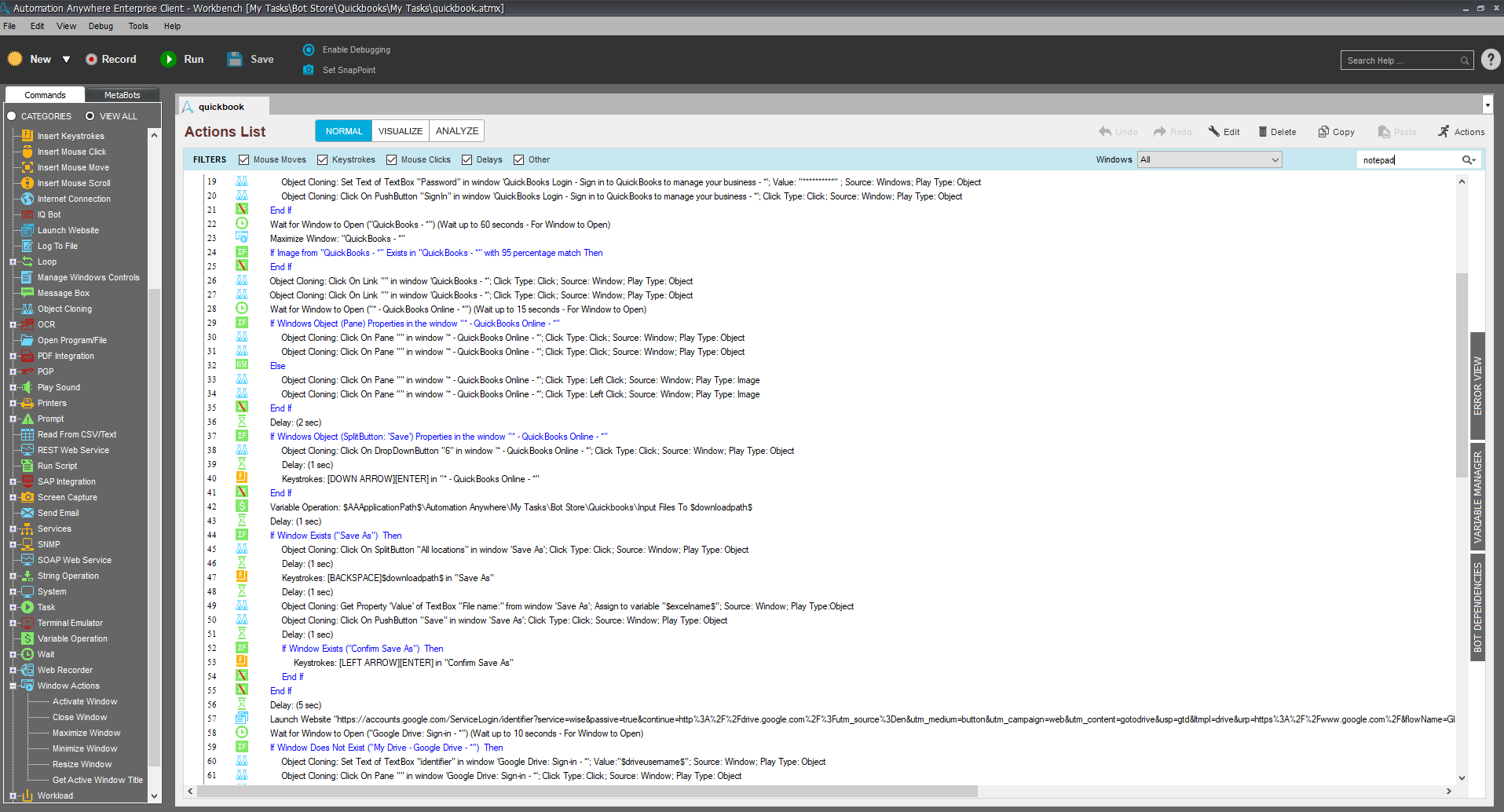This screenshot has height=812, width=1504.
Task: Collapse the Window Actions tree node
Action: pyautogui.click(x=13, y=686)
